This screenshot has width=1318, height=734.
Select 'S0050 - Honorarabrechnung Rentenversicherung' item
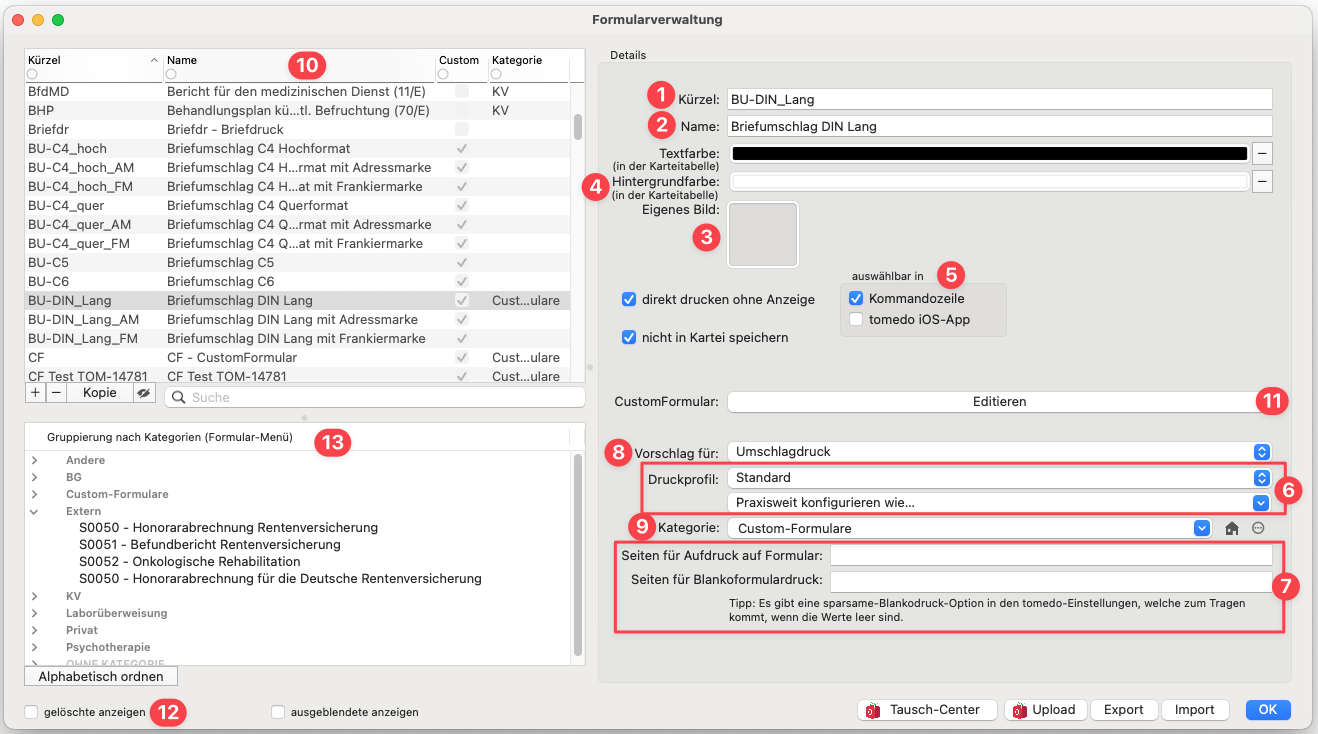point(228,527)
